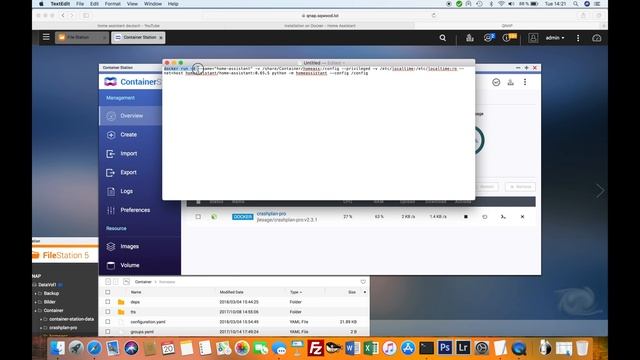640x360 pixels.
Task: Open the crashplan-pro container link
Action: pos(271,213)
